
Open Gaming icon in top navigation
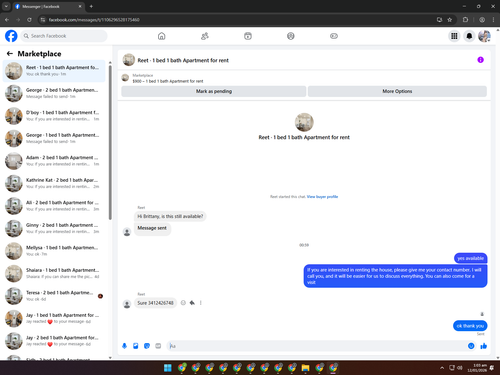tap(334, 36)
